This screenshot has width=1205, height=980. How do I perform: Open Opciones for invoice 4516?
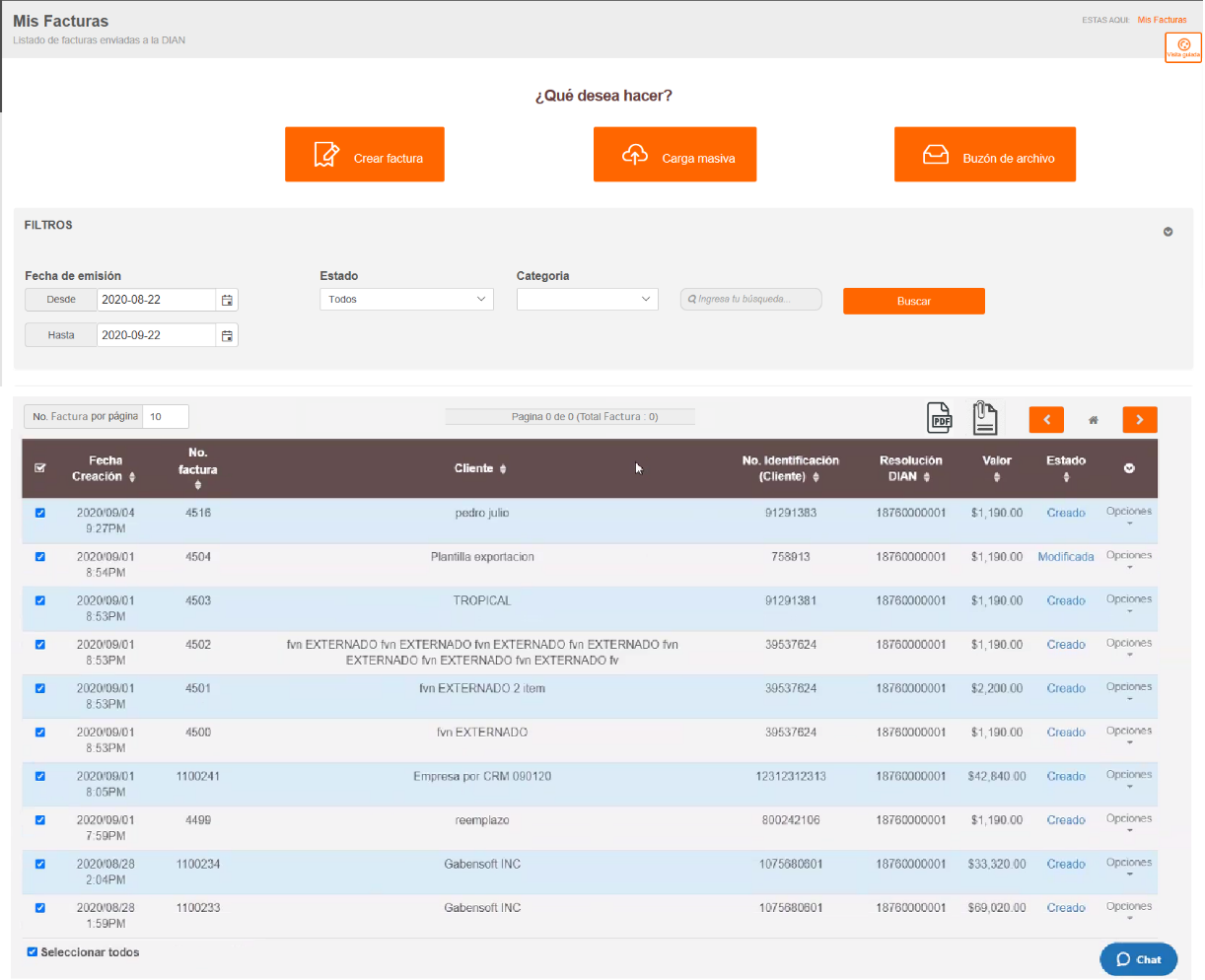point(1129,516)
